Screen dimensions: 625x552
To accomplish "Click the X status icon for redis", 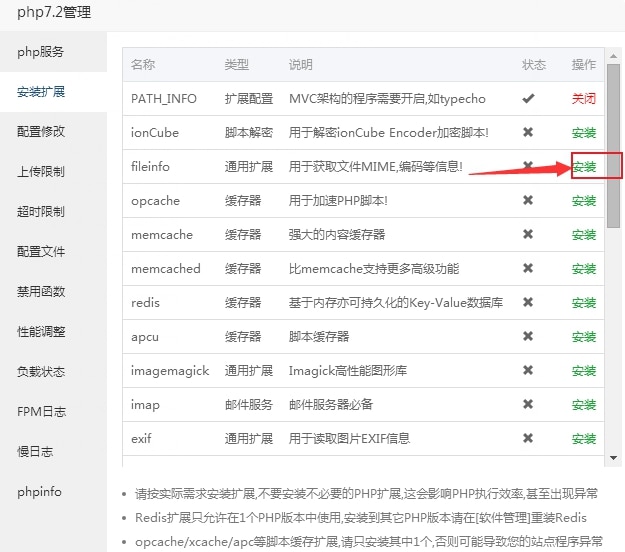I will [528, 303].
